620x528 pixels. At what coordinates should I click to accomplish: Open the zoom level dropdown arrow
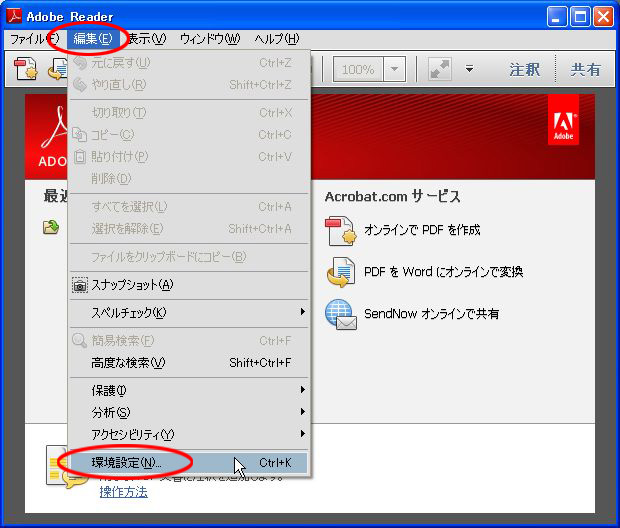pyautogui.click(x=394, y=70)
